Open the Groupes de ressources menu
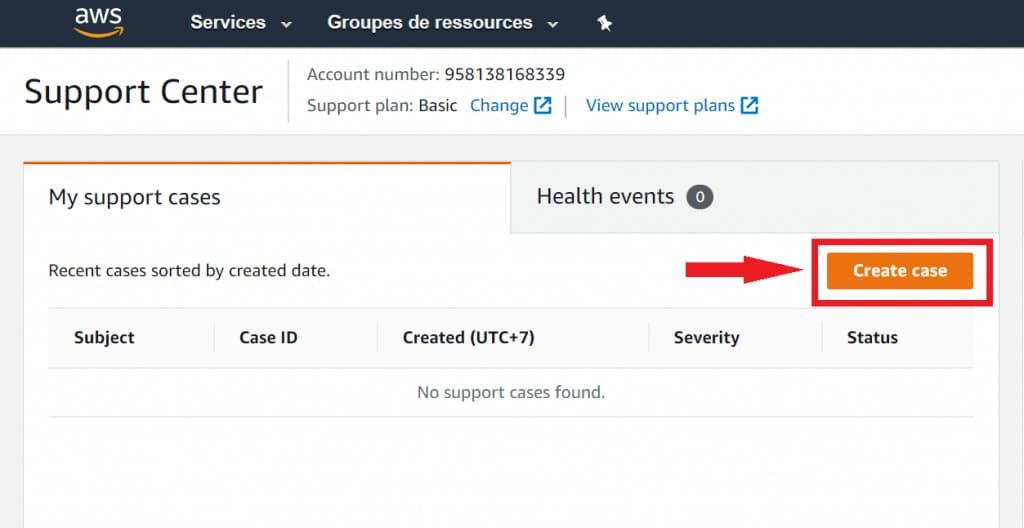 click(x=430, y=23)
